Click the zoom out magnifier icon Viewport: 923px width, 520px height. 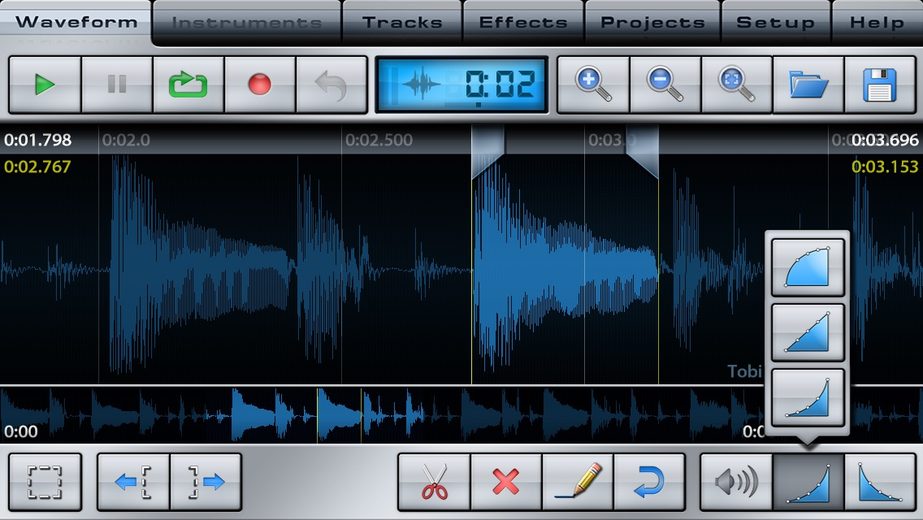[665, 85]
